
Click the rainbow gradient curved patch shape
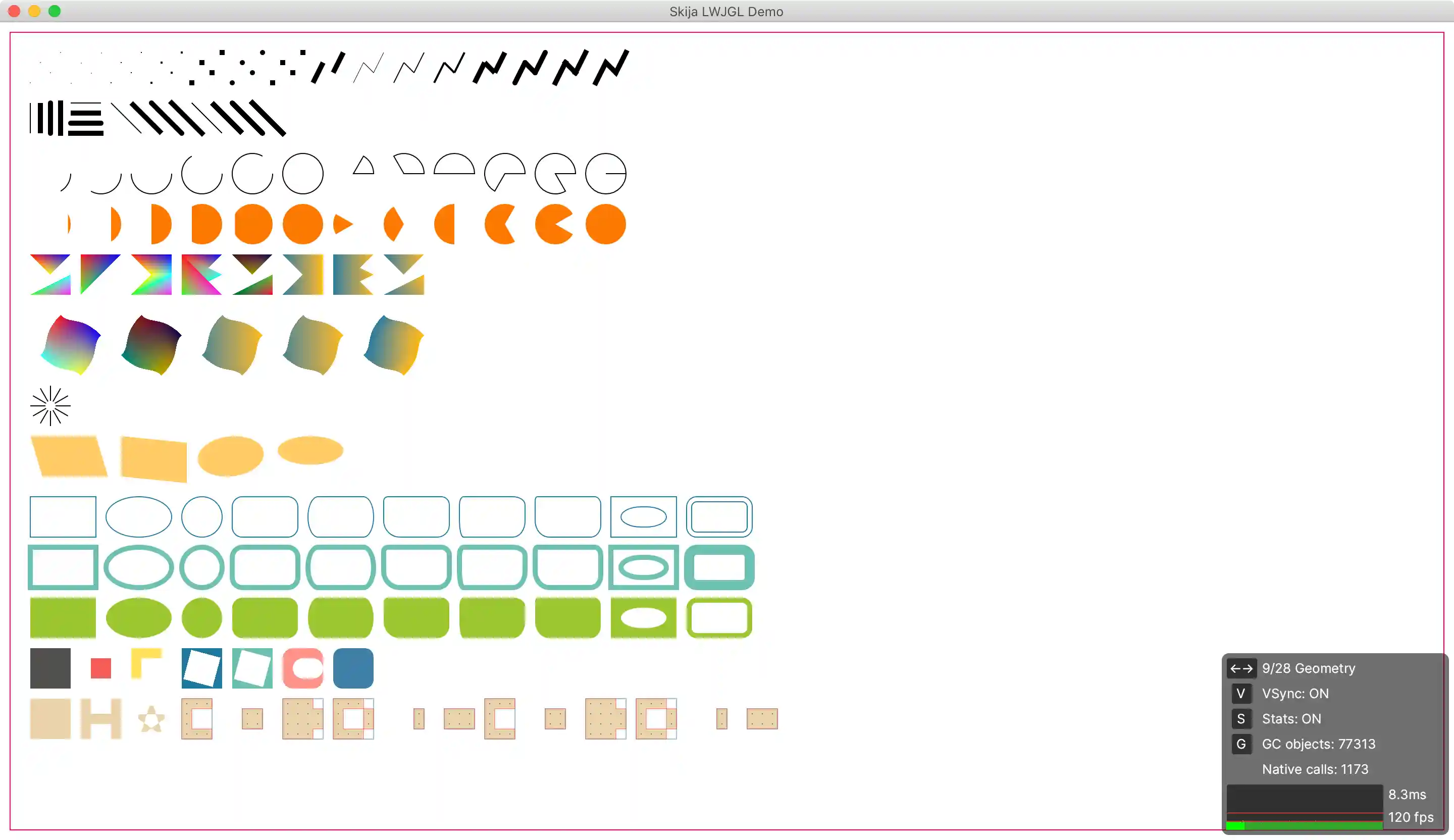(x=70, y=345)
